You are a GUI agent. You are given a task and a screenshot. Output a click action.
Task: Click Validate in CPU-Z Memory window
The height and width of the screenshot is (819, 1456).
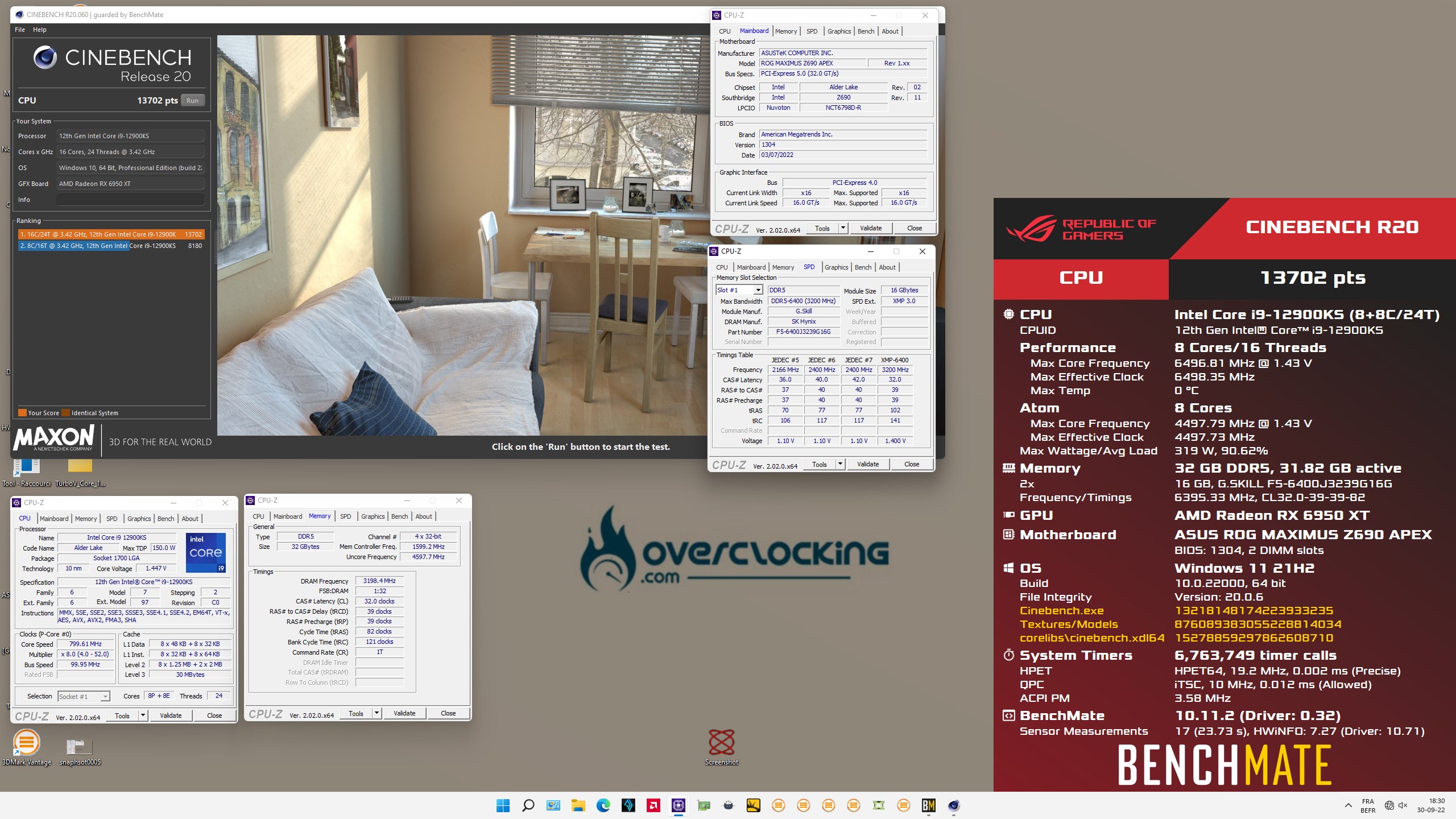(404, 713)
